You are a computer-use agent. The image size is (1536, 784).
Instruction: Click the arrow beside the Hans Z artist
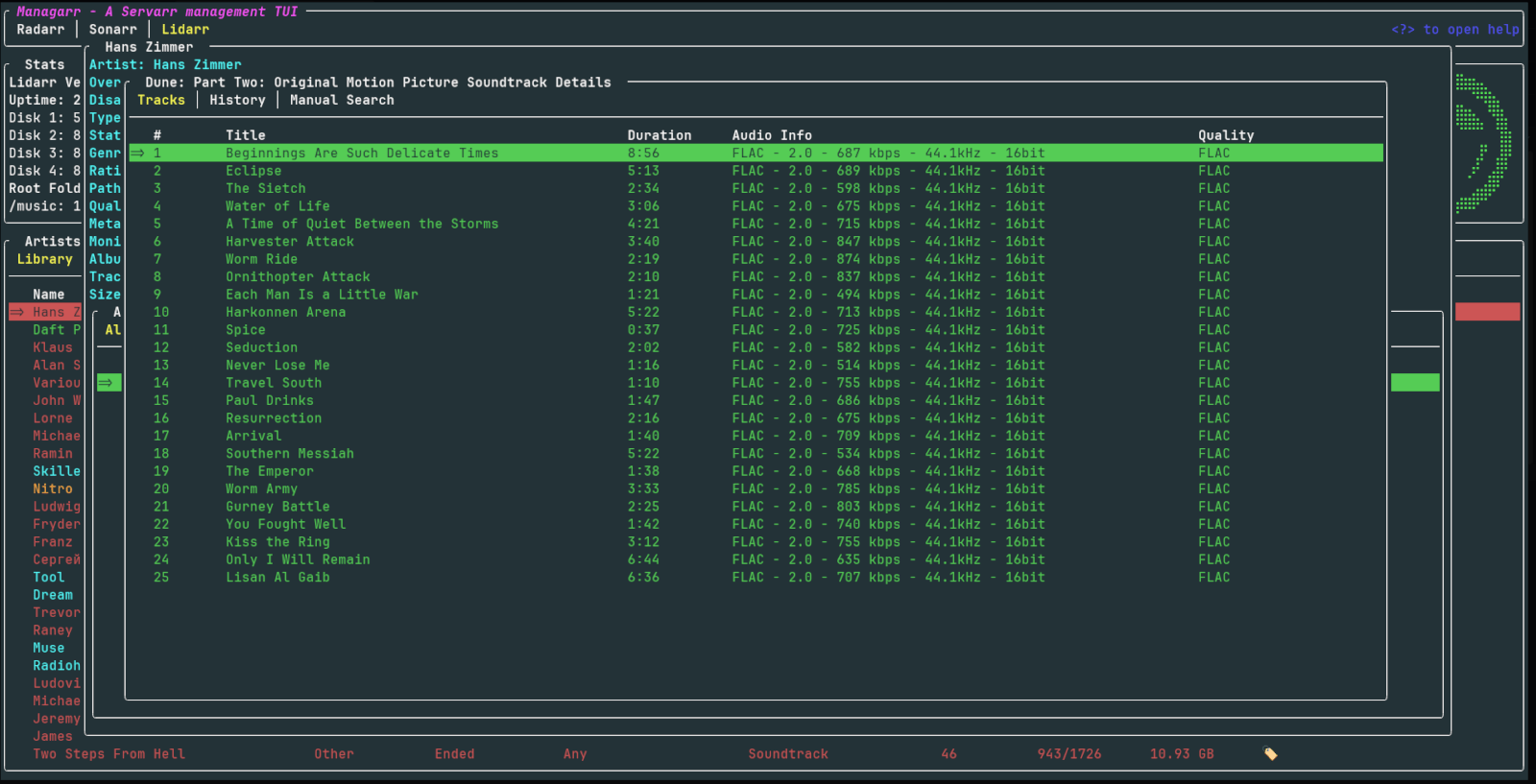(x=17, y=312)
